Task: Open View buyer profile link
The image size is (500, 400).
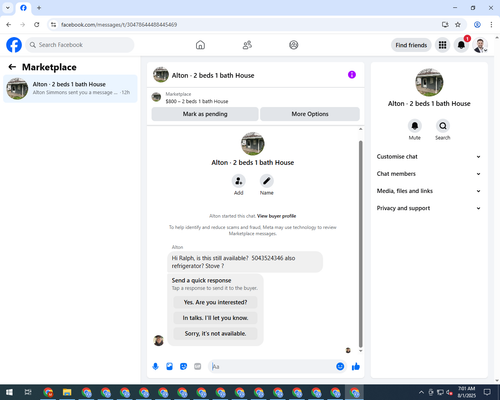Action: [x=277, y=216]
